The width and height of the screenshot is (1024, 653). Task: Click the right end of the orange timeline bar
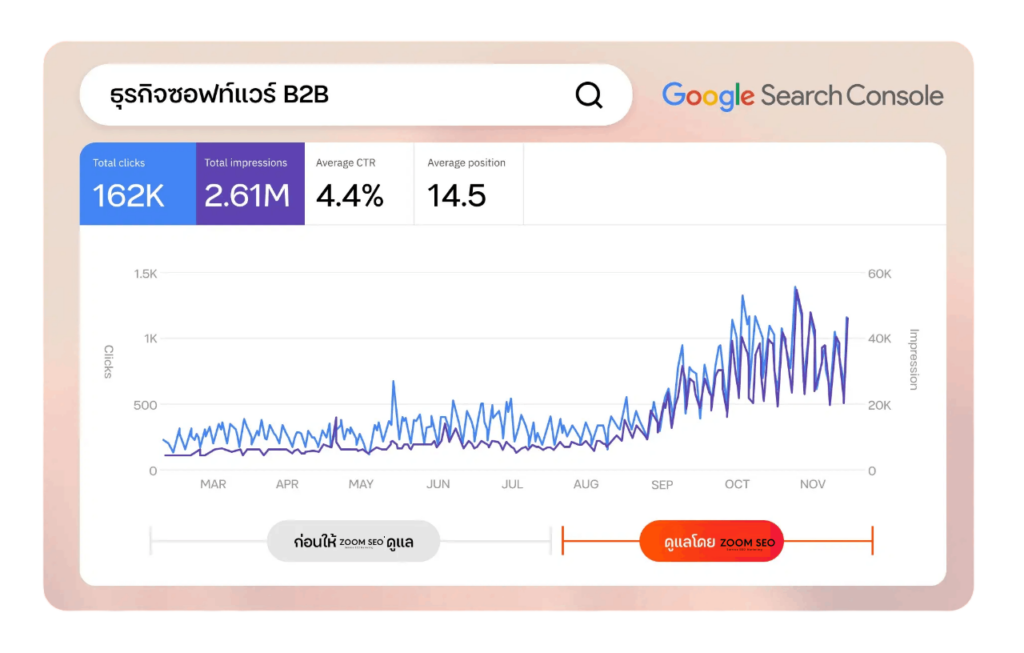872,541
